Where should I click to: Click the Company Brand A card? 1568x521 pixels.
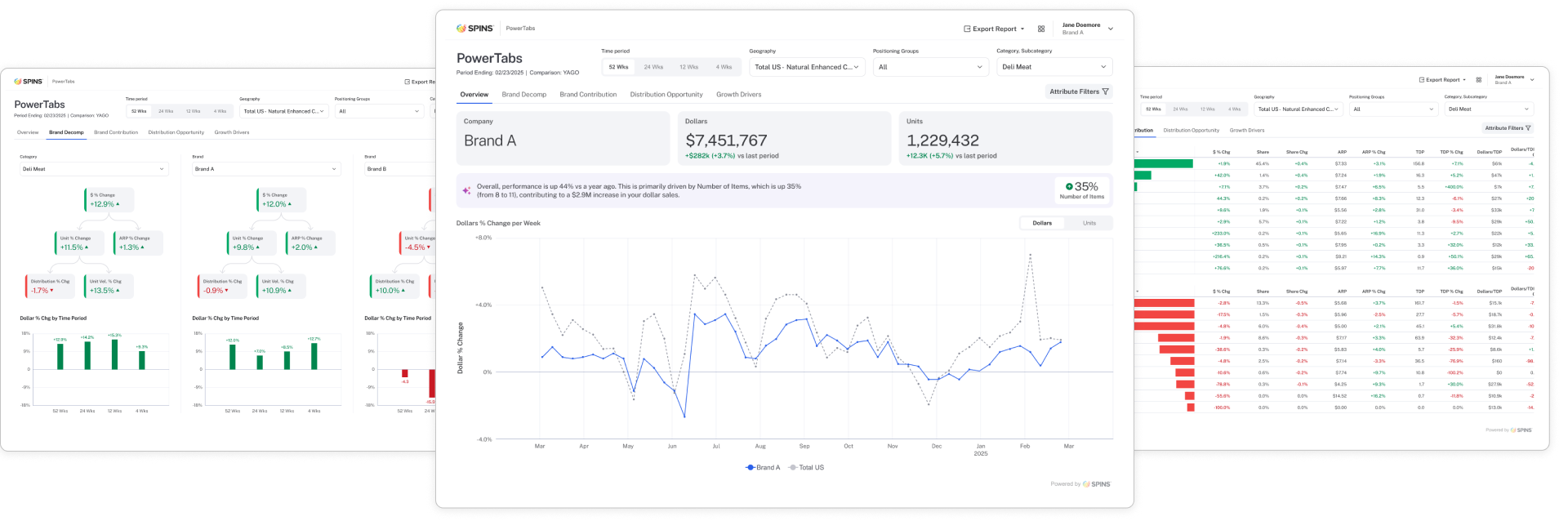coord(563,139)
